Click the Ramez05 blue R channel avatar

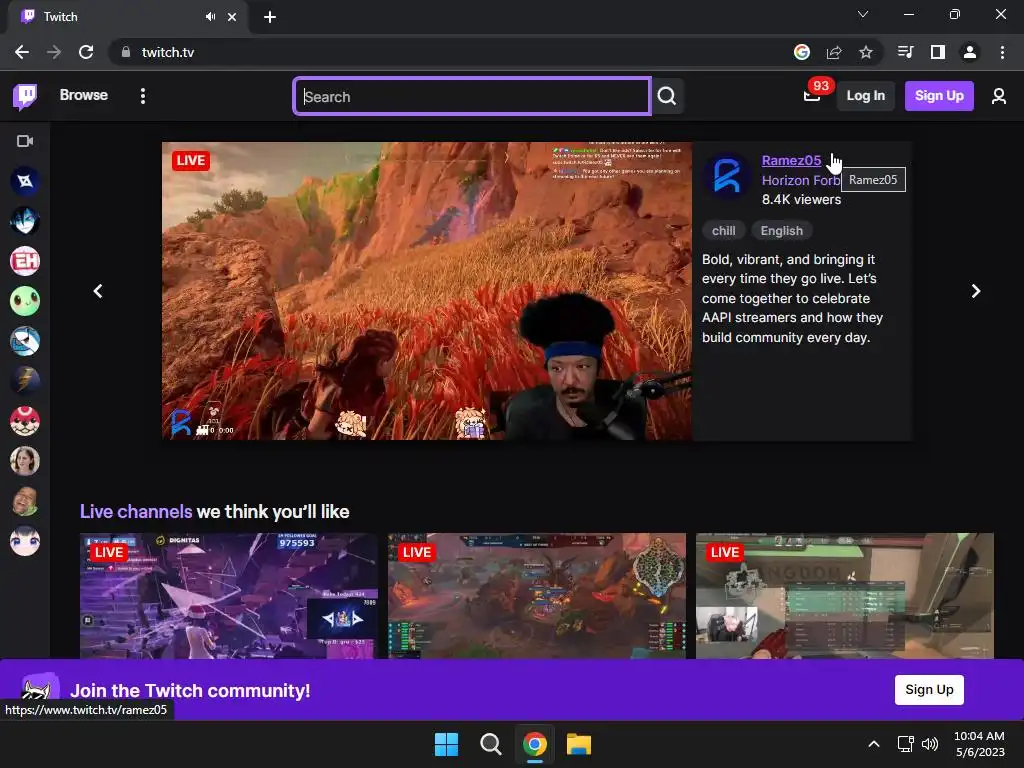(727, 176)
